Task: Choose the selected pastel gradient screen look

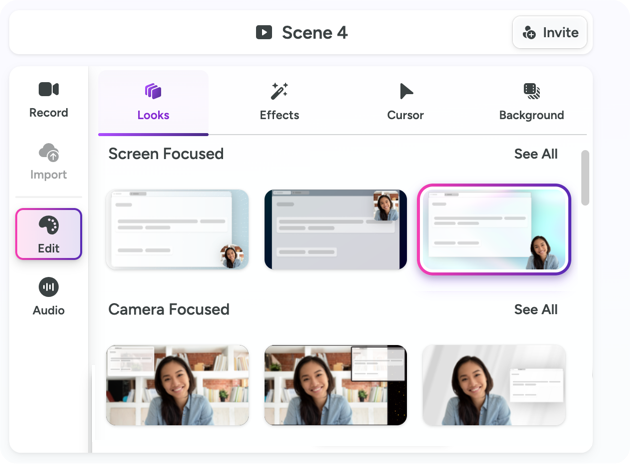Action: [x=494, y=229]
